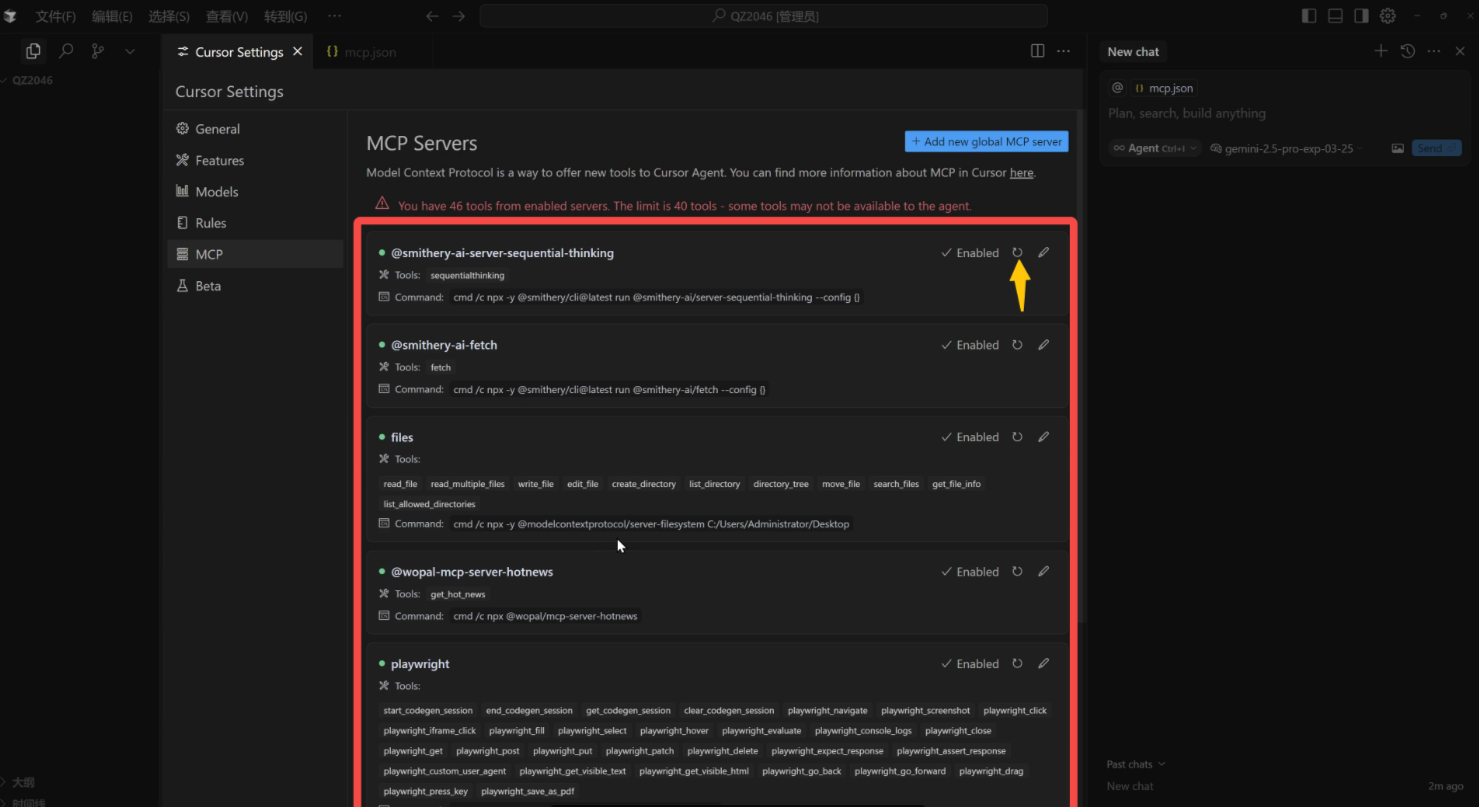This screenshot has width=1479, height=807.
Task: Open the Explorer file icon in sidebar
Action: point(33,49)
